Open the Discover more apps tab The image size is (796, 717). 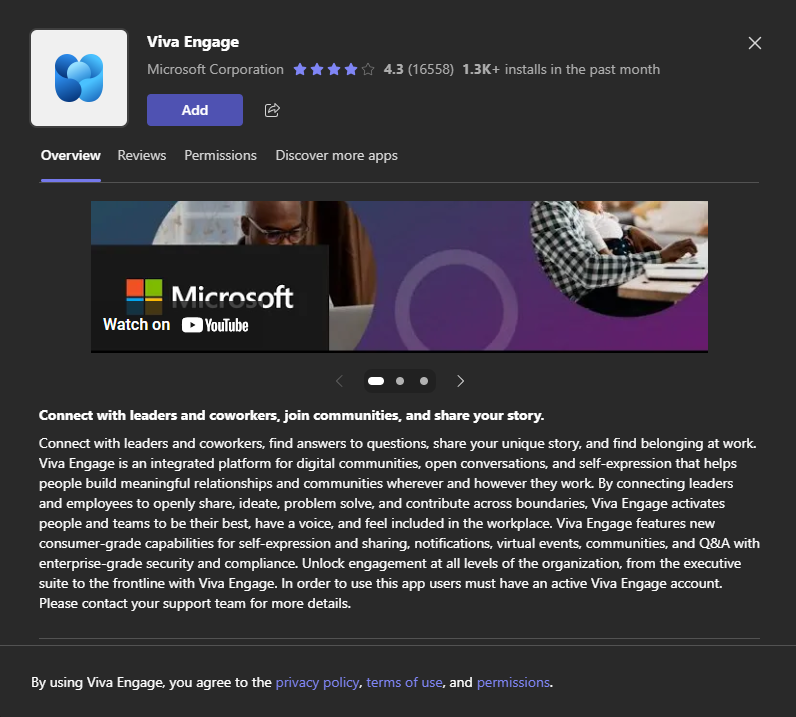coord(337,155)
